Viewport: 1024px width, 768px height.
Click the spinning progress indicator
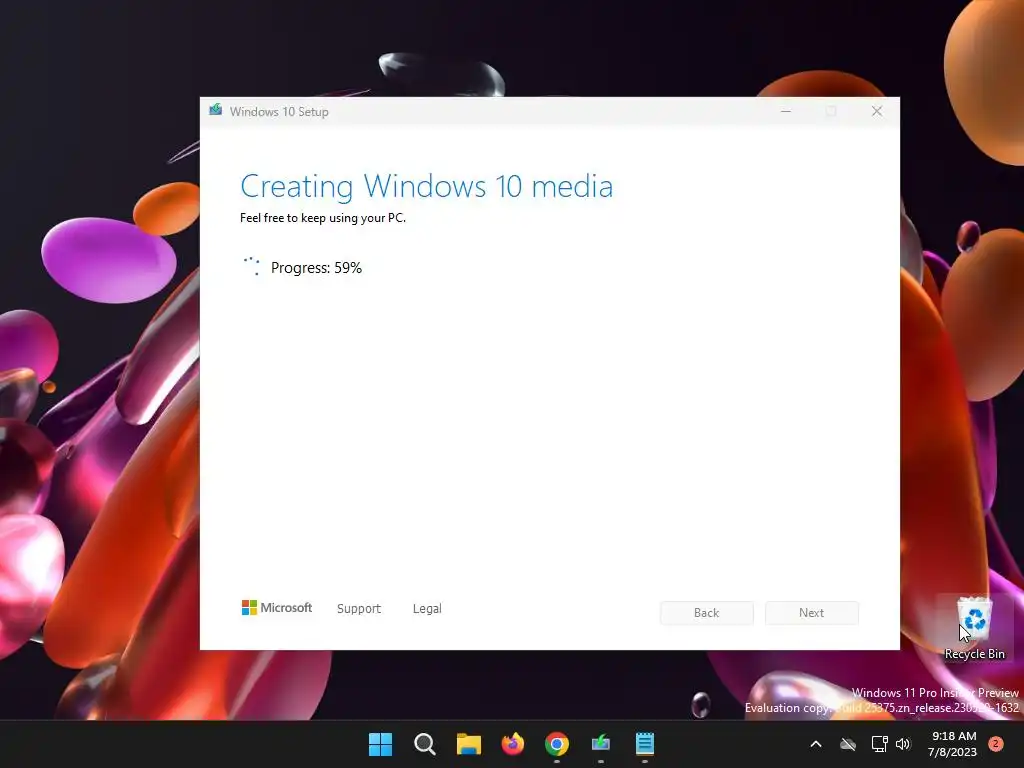[x=251, y=266]
